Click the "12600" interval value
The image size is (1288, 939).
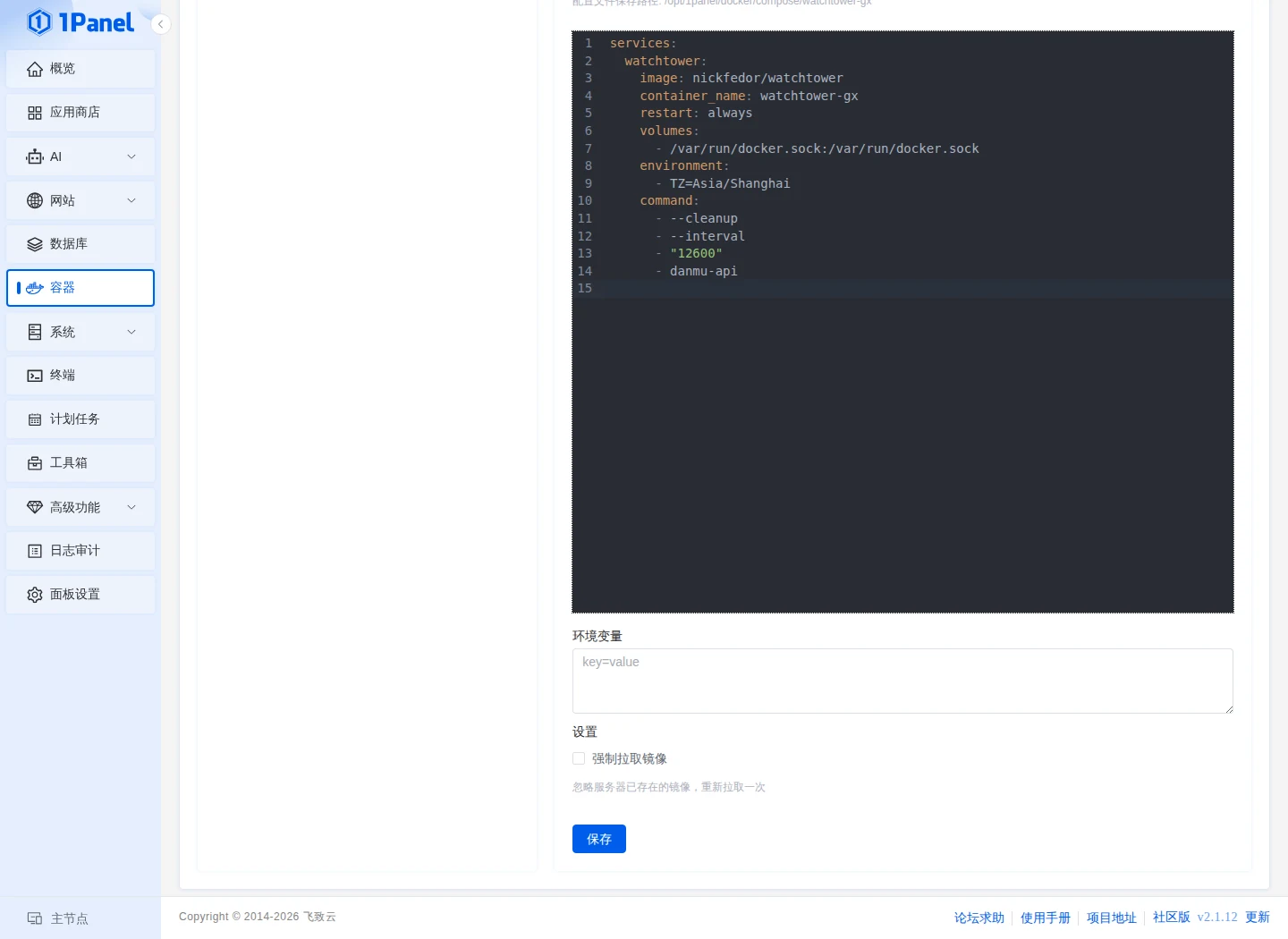click(x=696, y=253)
